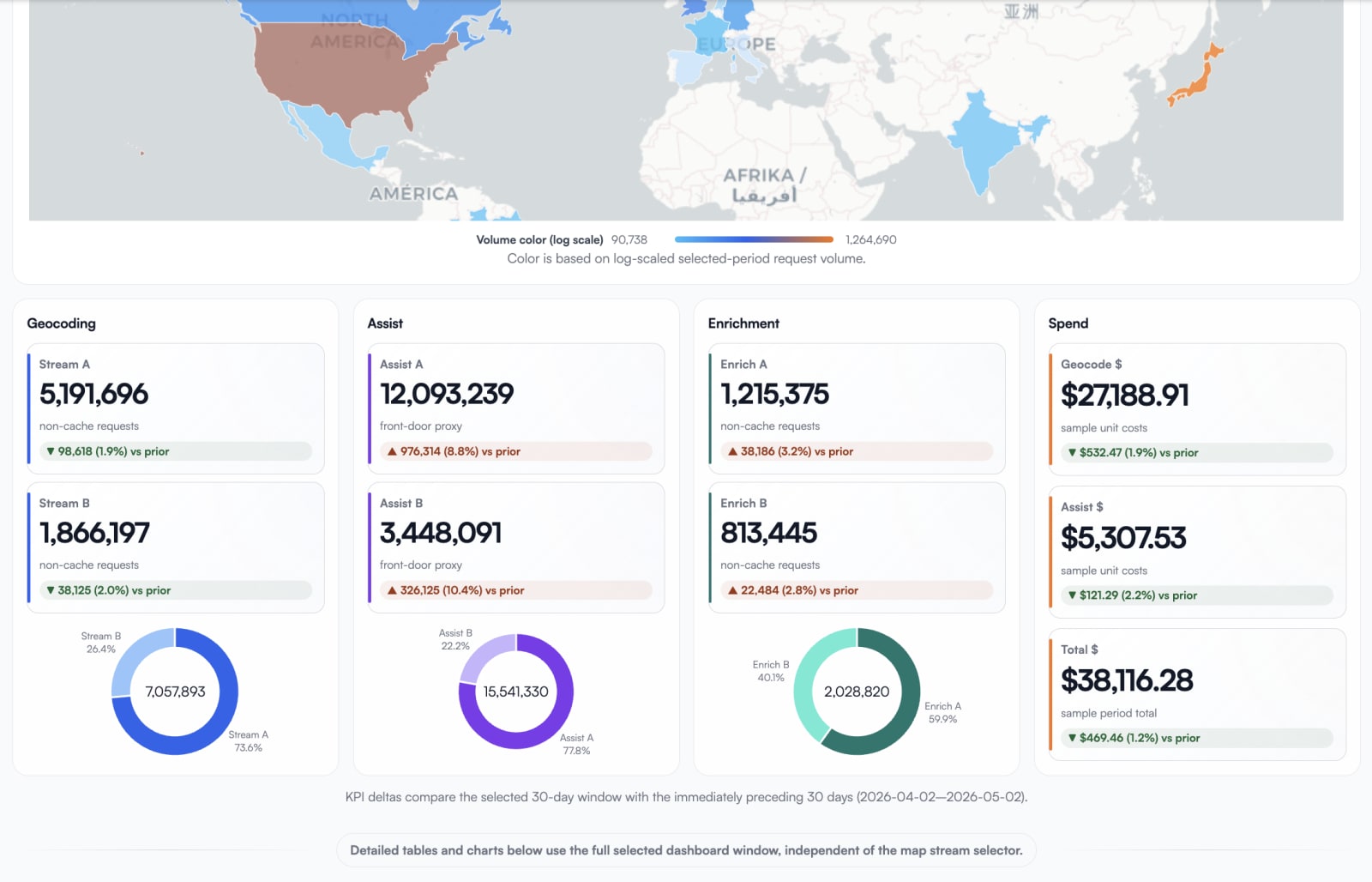Click the volume color gradient legend bar
The height and width of the screenshot is (882, 1372).
[754, 240]
